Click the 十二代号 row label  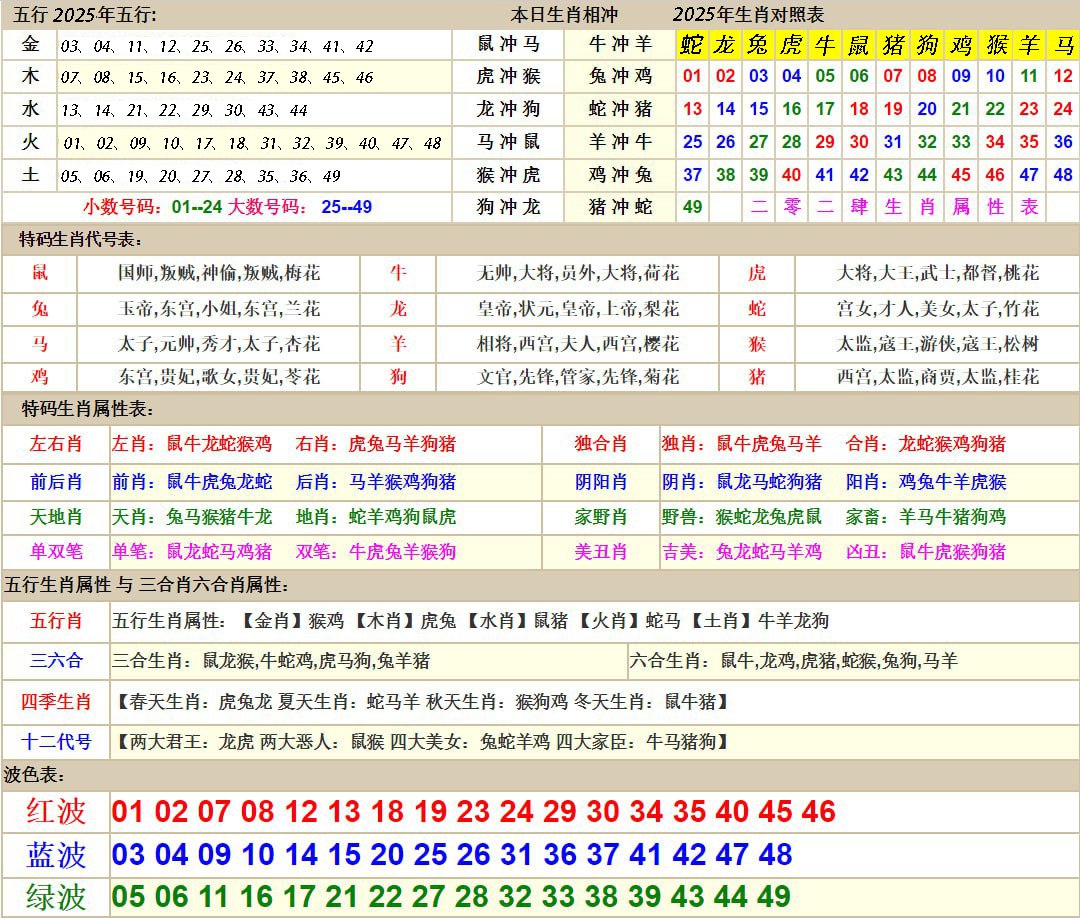click(x=56, y=742)
